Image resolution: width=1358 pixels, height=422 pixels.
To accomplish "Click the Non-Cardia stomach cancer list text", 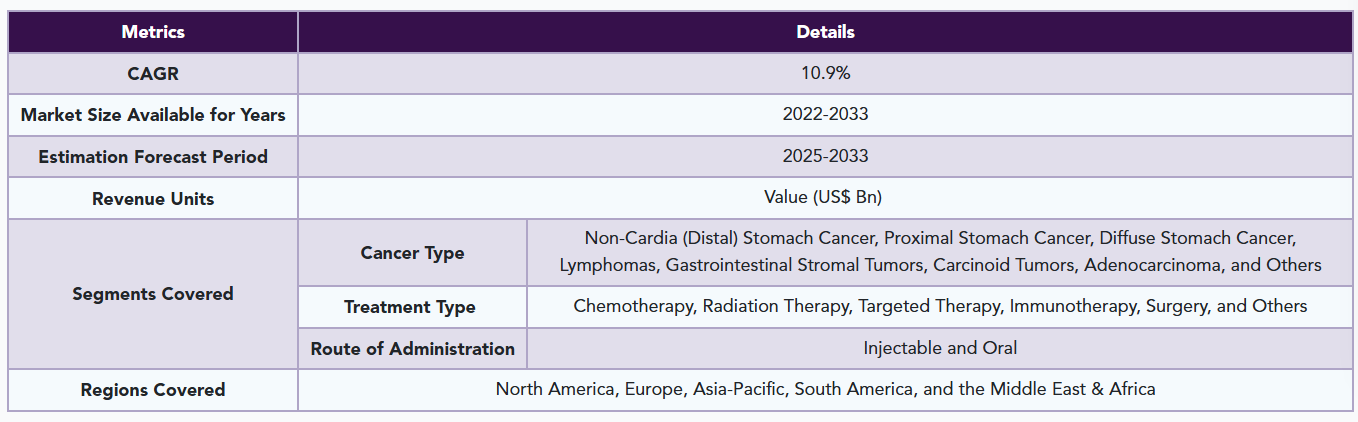I will 940,239.
